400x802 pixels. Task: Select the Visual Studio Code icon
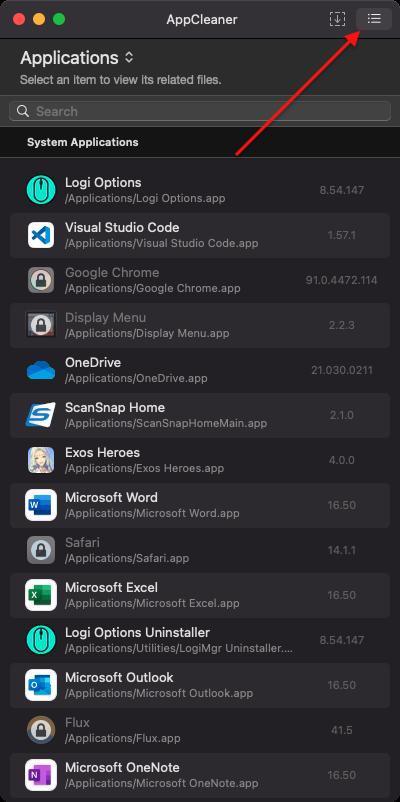[x=41, y=235]
